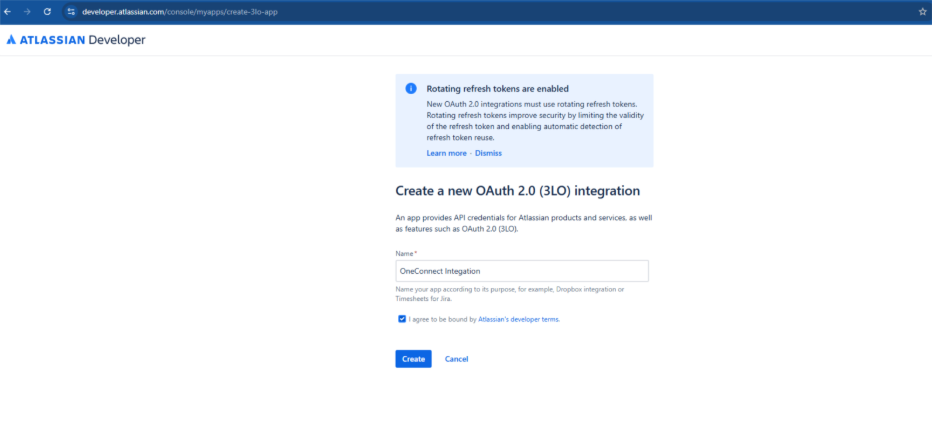Click the address bar URL
Viewport: 933px width, 448px height.
(x=179, y=12)
